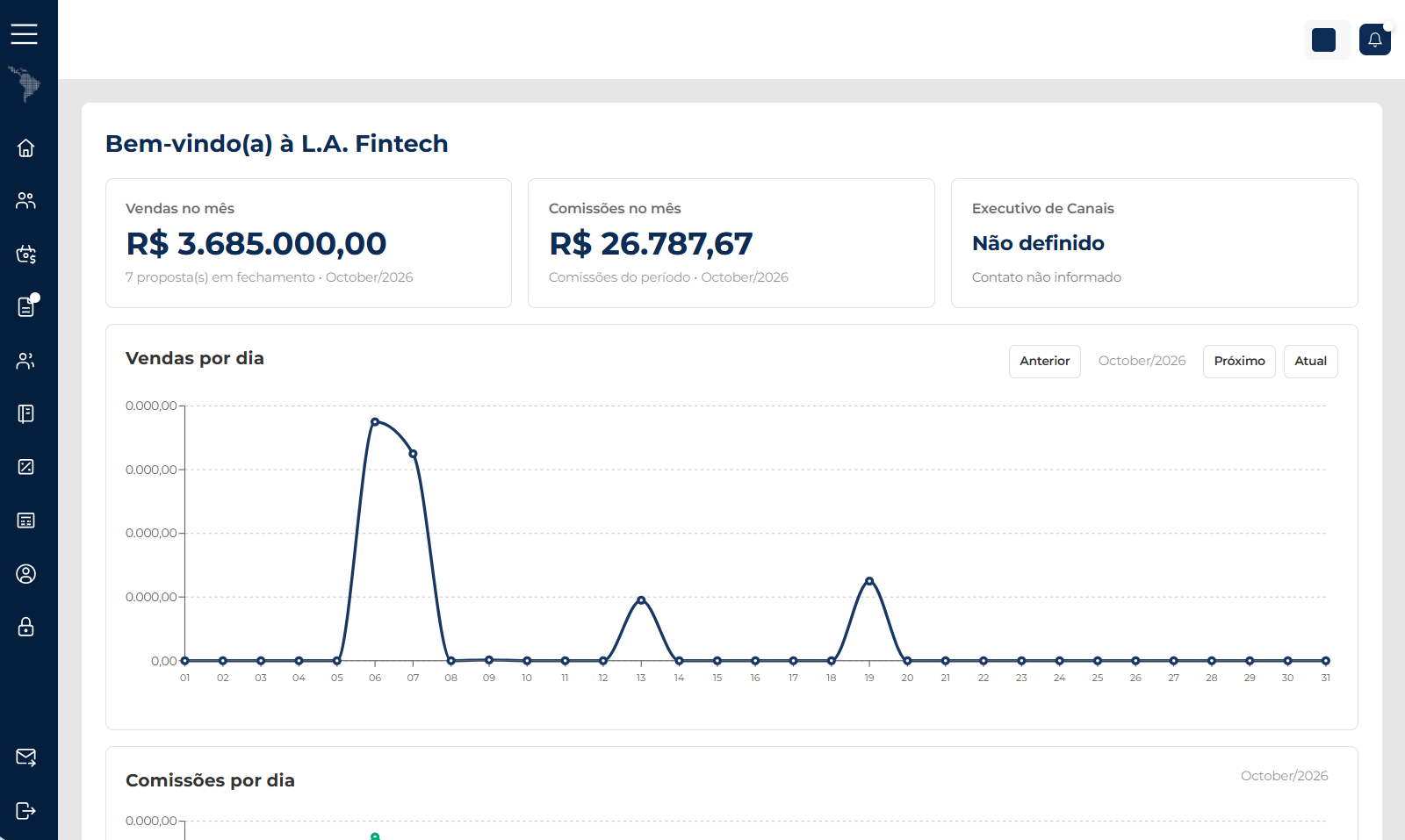Click the Atual button
The image size is (1405, 840).
[1311, 362]
